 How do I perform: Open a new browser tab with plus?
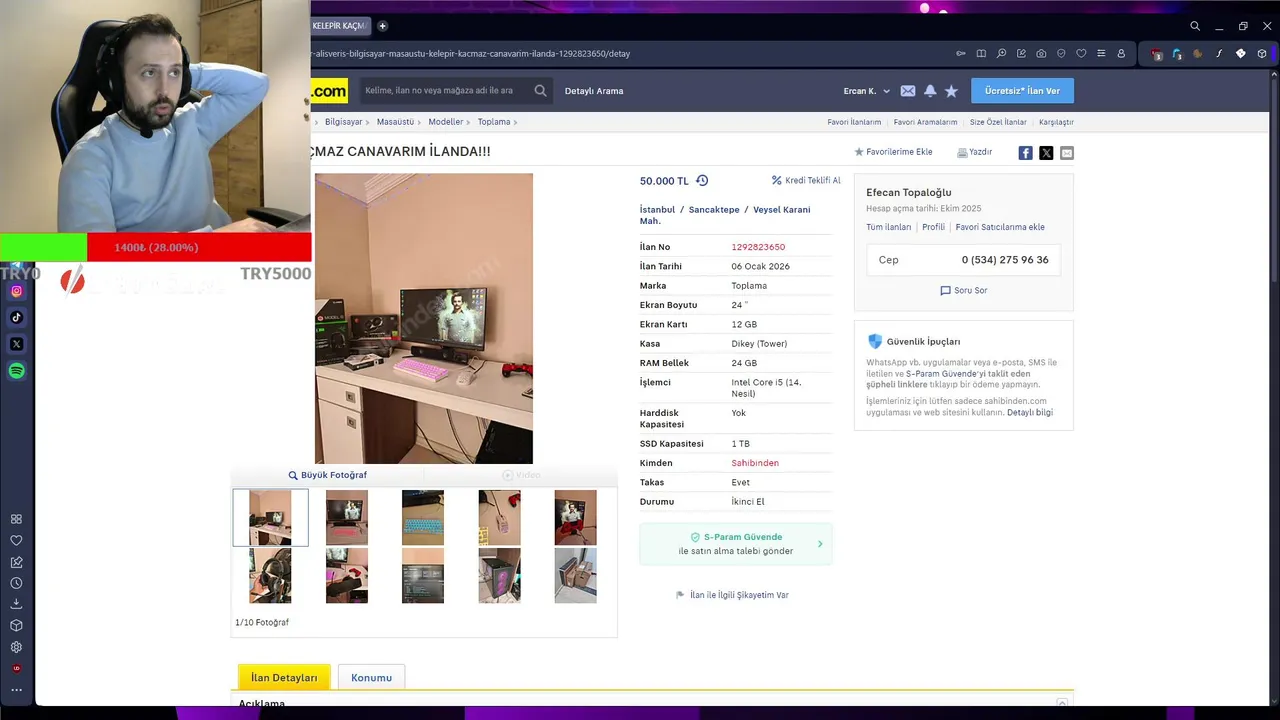pos(382,26)
